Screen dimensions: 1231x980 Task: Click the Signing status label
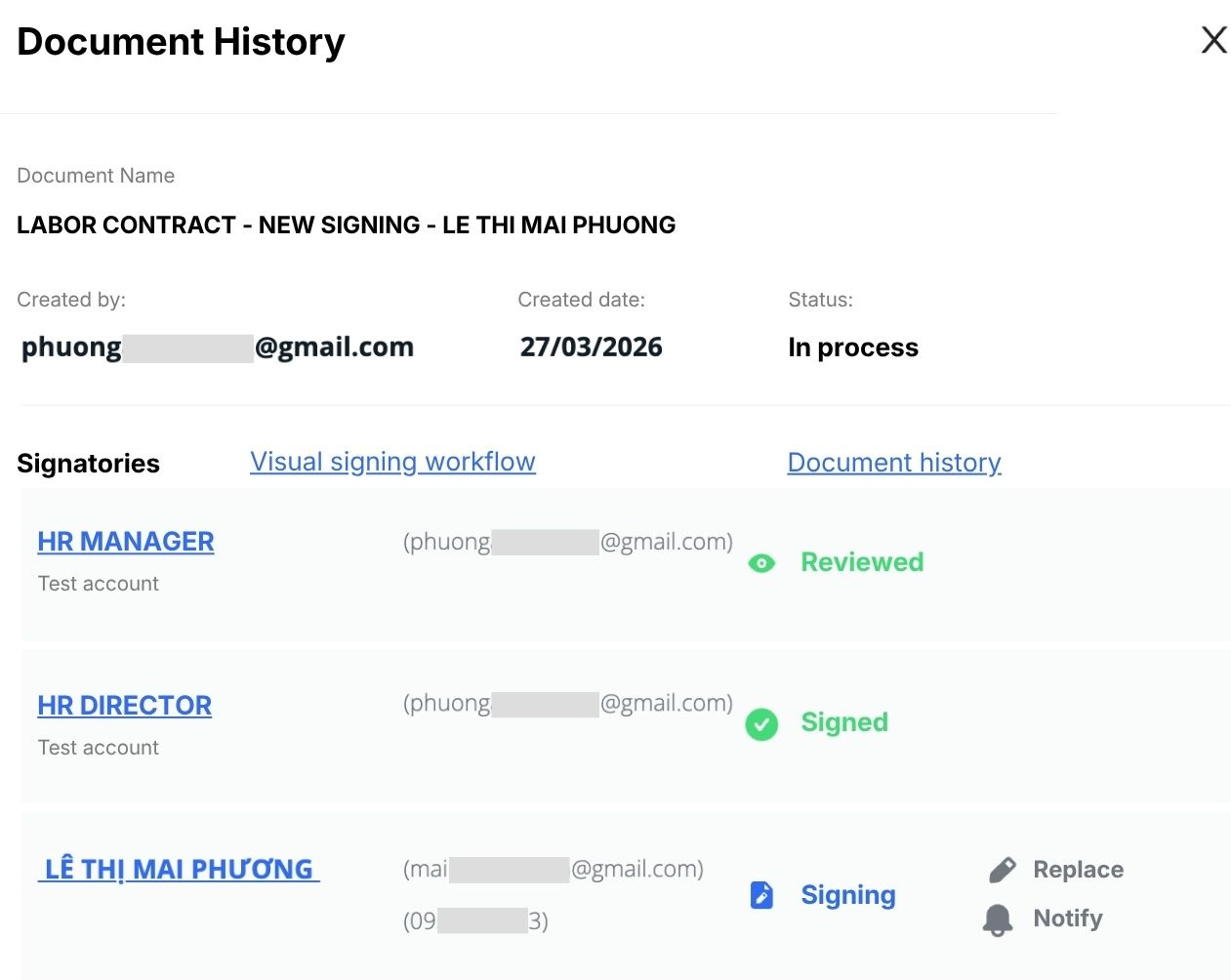[847, 895]
